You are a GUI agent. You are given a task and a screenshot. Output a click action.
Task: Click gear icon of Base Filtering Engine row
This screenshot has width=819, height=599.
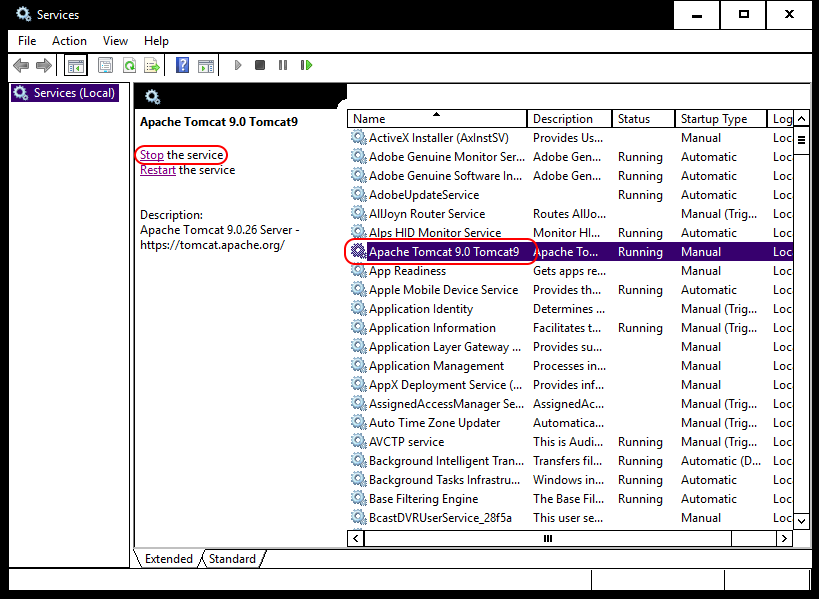click(x=358, y=499)
